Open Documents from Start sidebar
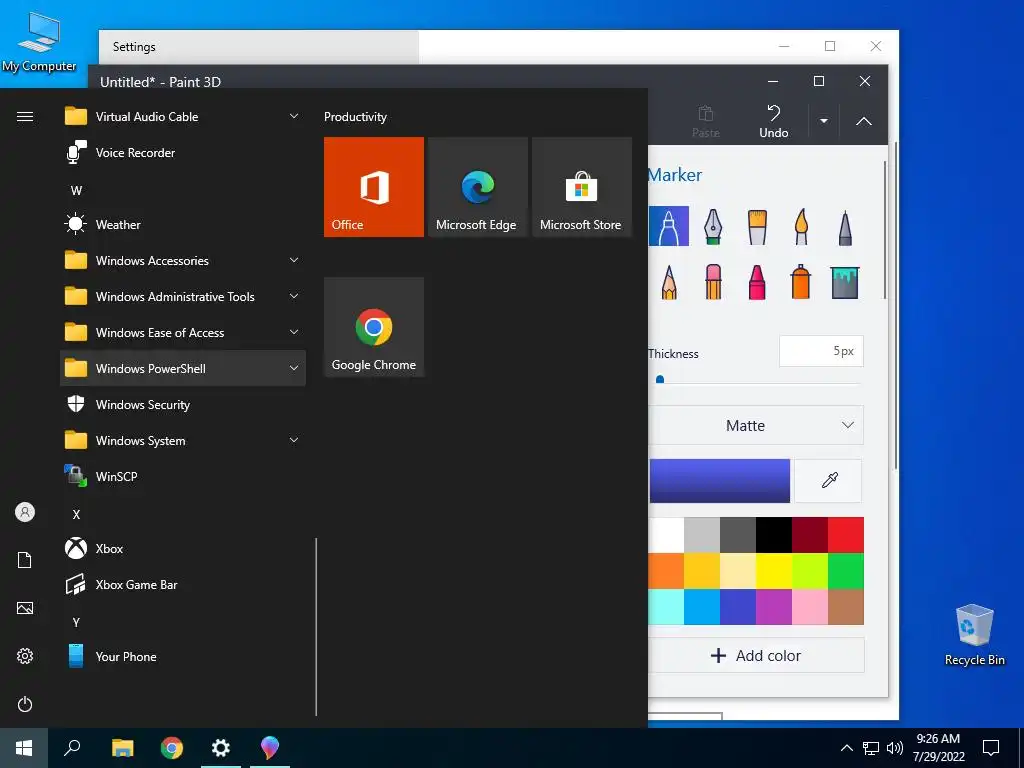1024x768 pixels. pos(25,560)
